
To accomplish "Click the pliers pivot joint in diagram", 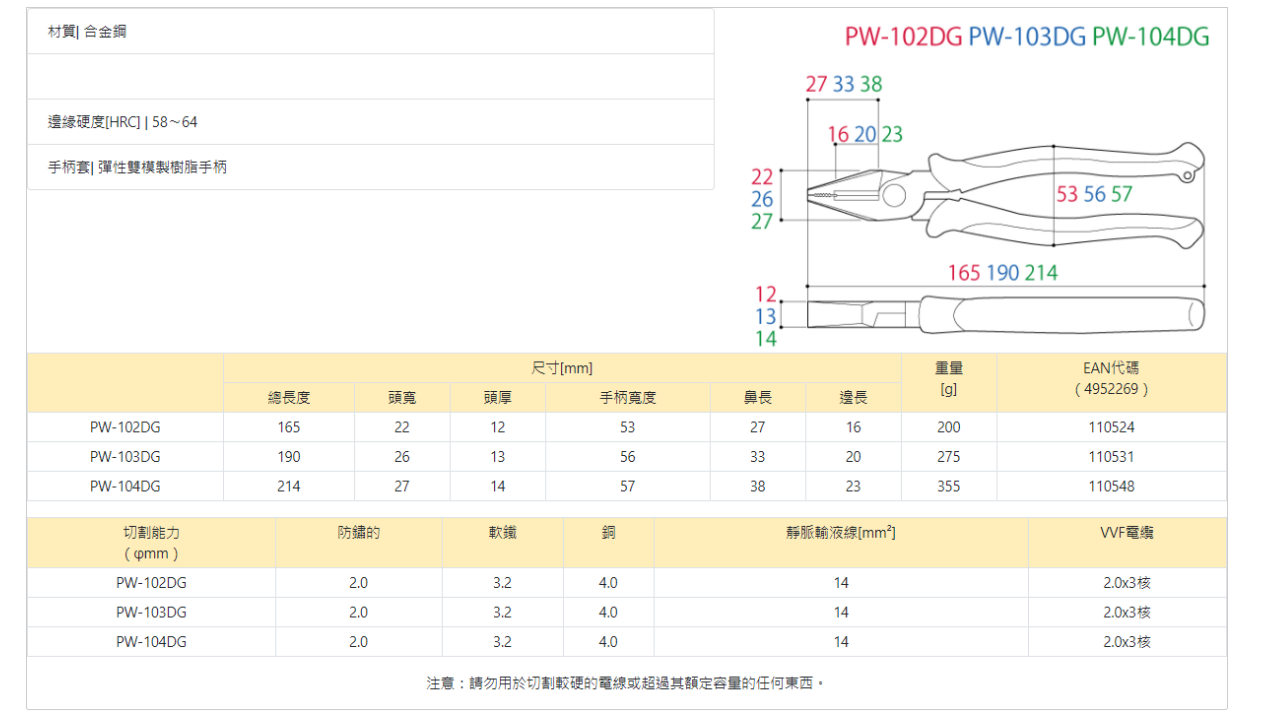I will 893,196.
